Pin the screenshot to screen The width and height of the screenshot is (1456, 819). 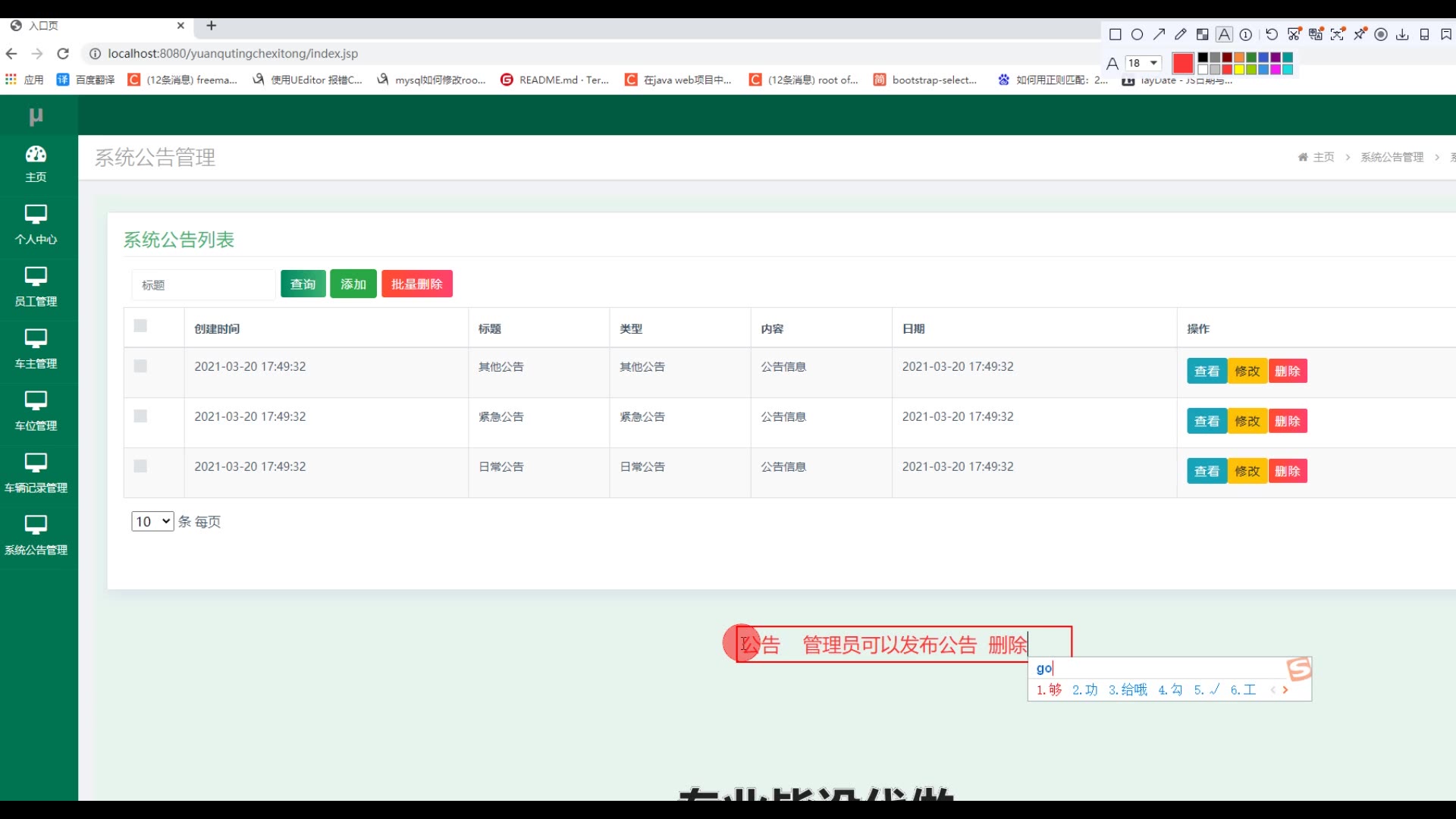click(1360, 34)
